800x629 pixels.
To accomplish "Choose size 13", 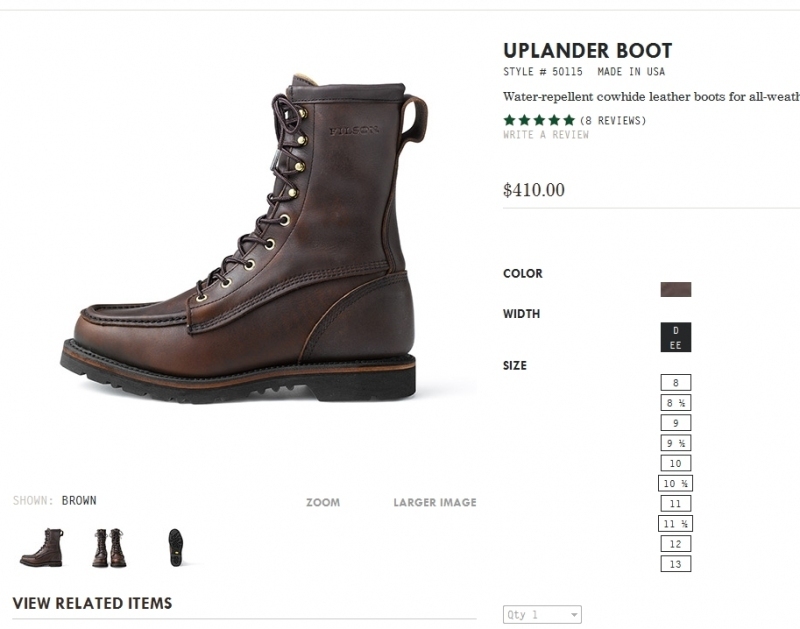I will point(676,564).
